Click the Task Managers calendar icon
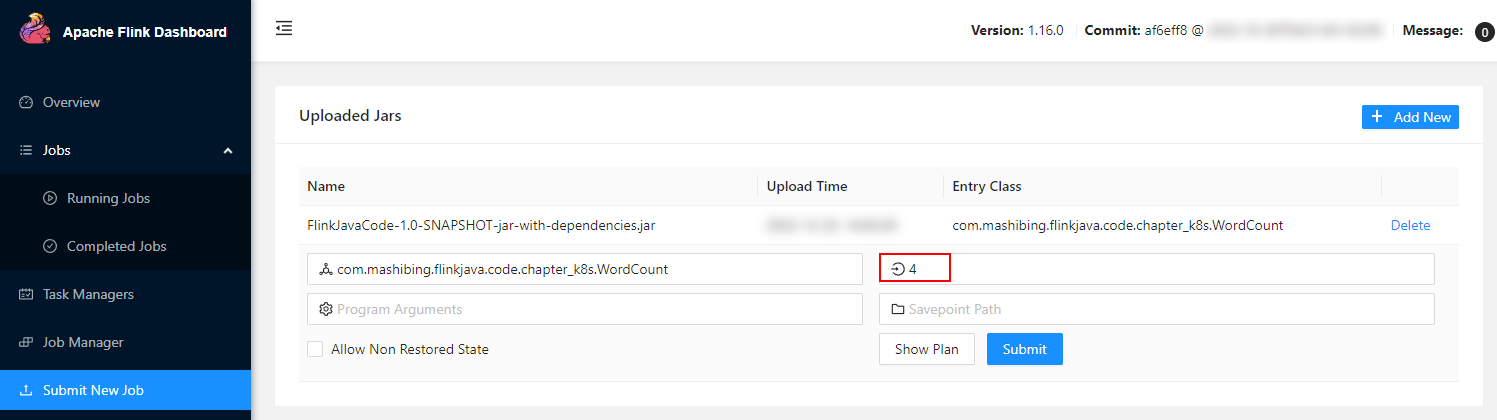The height and width of the screenshot is (420, 1497). 27,294
